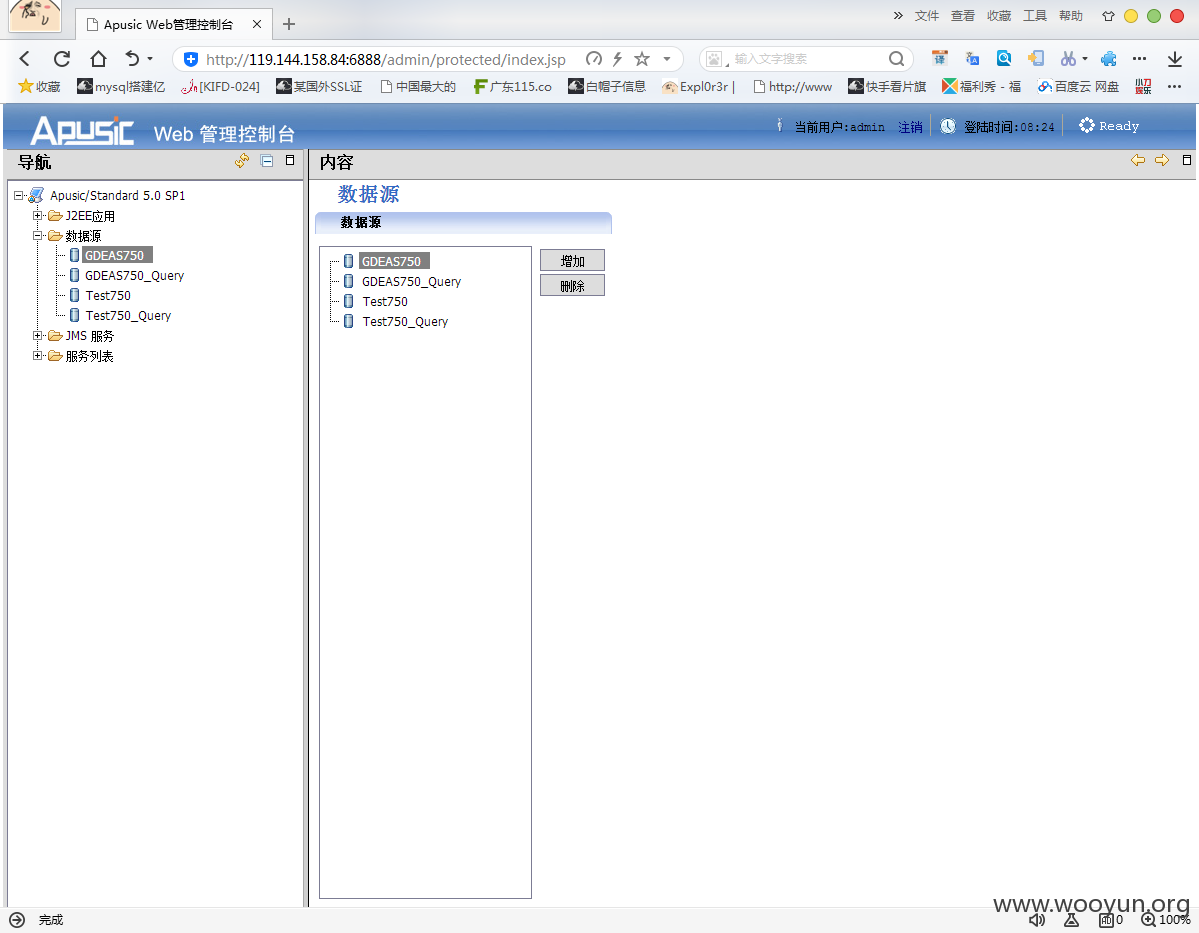The width and height of the screenshot is (1199, 933).
Task: Expand the J2EE应用 folder
Action: coord(37,216)
